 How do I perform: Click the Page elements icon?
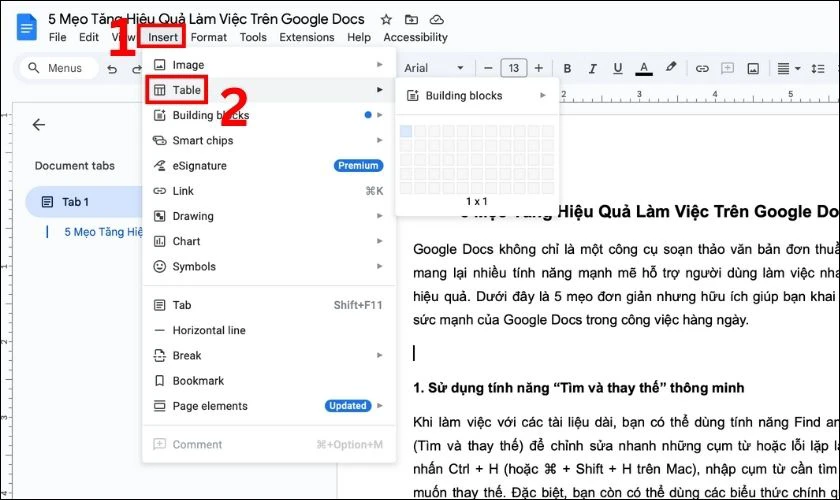click(160, 406)
